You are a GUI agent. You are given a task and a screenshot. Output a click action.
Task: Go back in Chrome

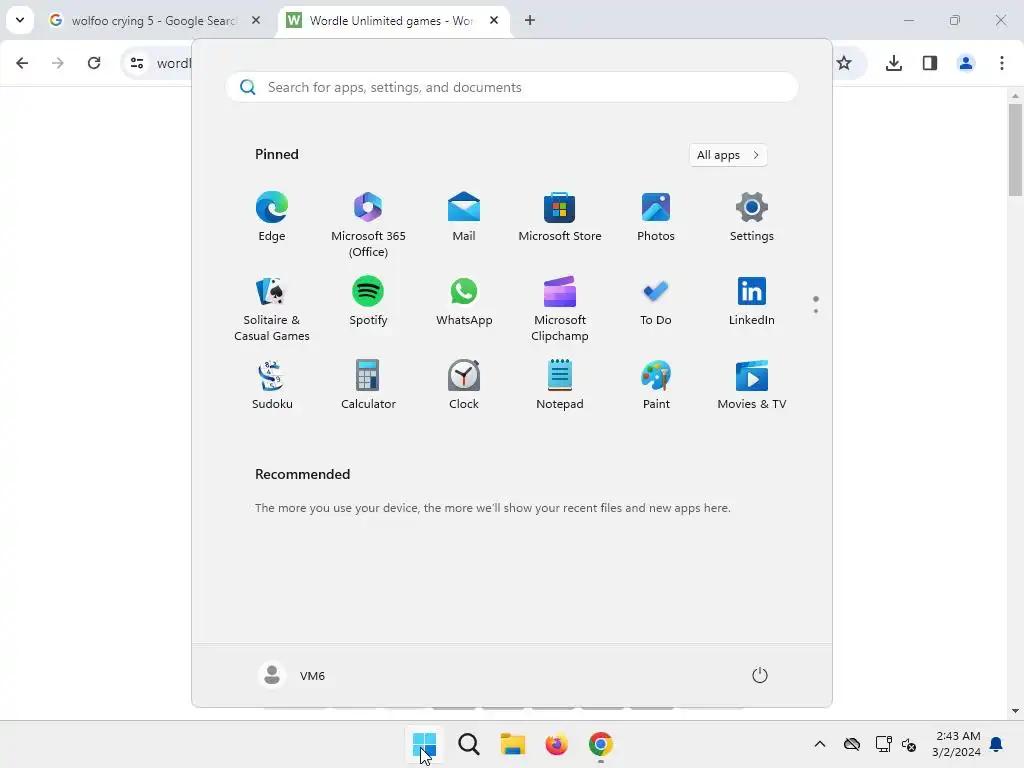click(22, 63)
